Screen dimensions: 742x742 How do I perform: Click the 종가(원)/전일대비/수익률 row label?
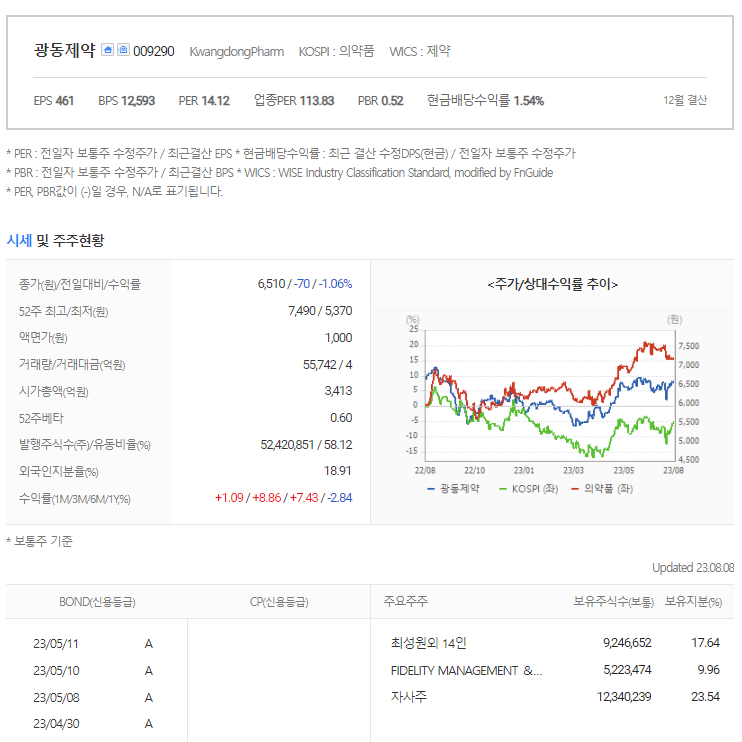[80, 284]
